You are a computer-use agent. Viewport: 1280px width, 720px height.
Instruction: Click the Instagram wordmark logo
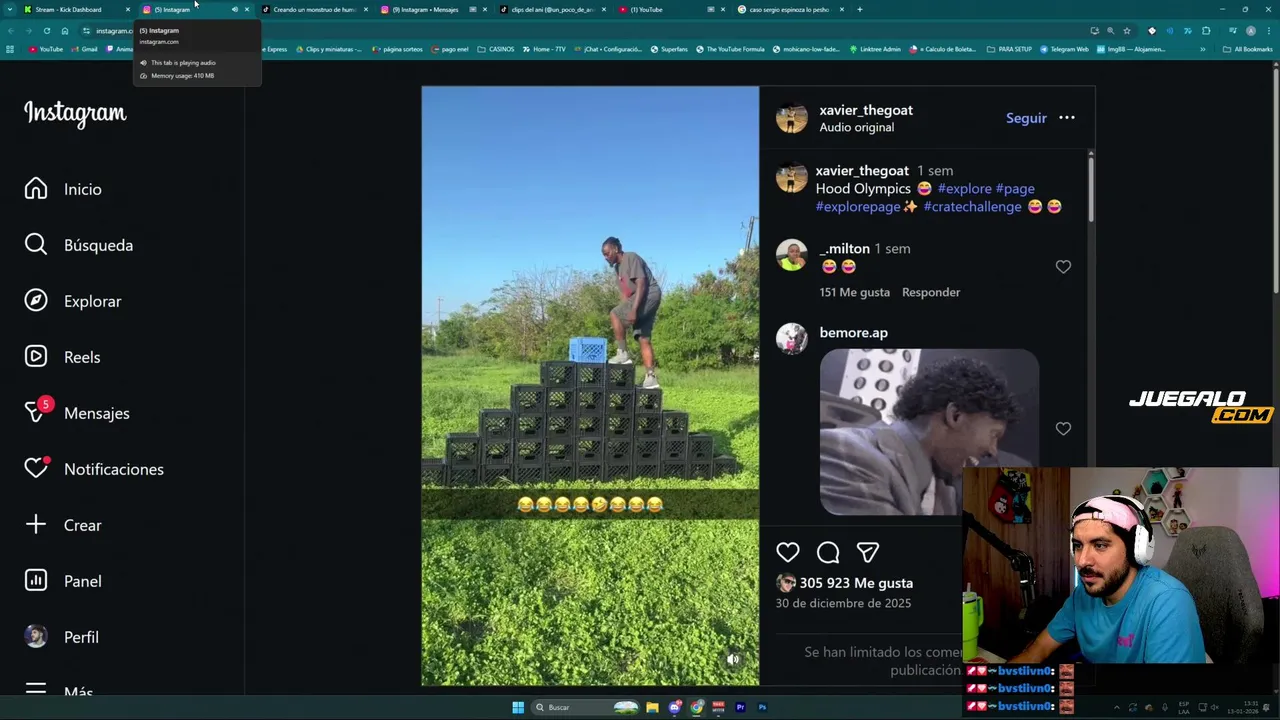(x=75, y=113)
